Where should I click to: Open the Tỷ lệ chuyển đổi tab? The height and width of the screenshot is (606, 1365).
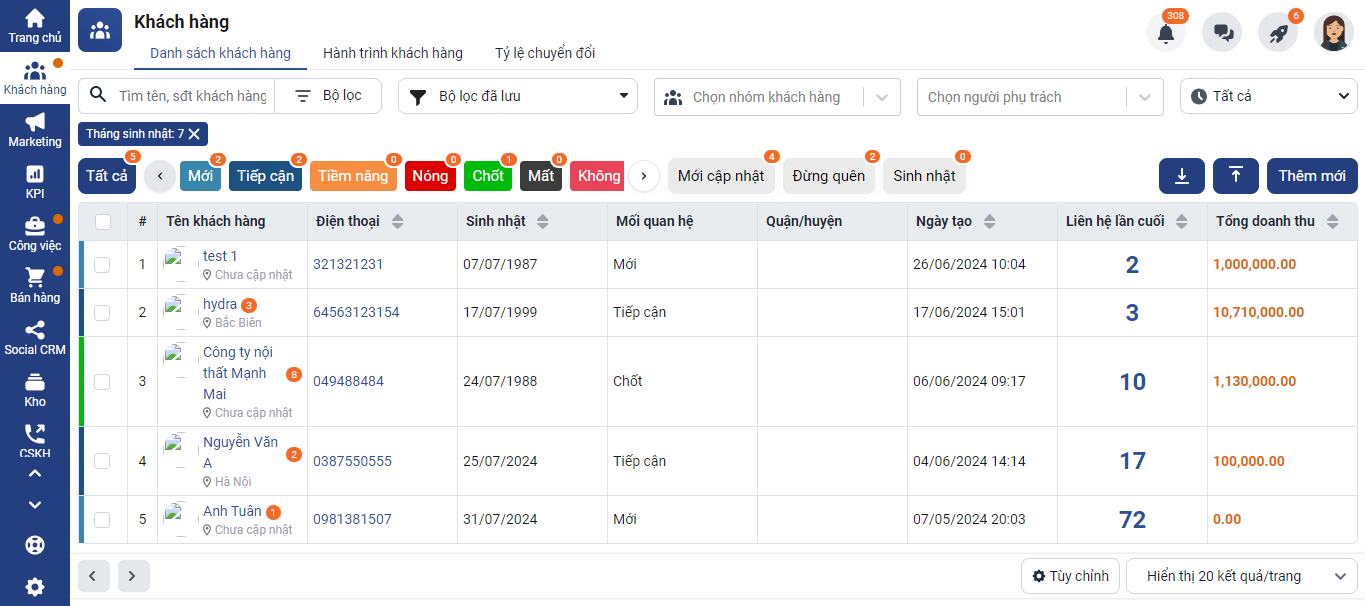coord(545,53)
